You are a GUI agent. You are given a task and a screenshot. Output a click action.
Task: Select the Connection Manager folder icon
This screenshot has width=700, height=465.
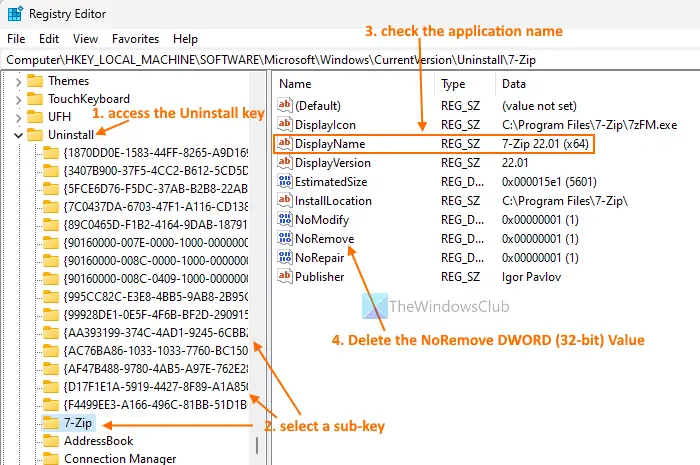[51, 458]
